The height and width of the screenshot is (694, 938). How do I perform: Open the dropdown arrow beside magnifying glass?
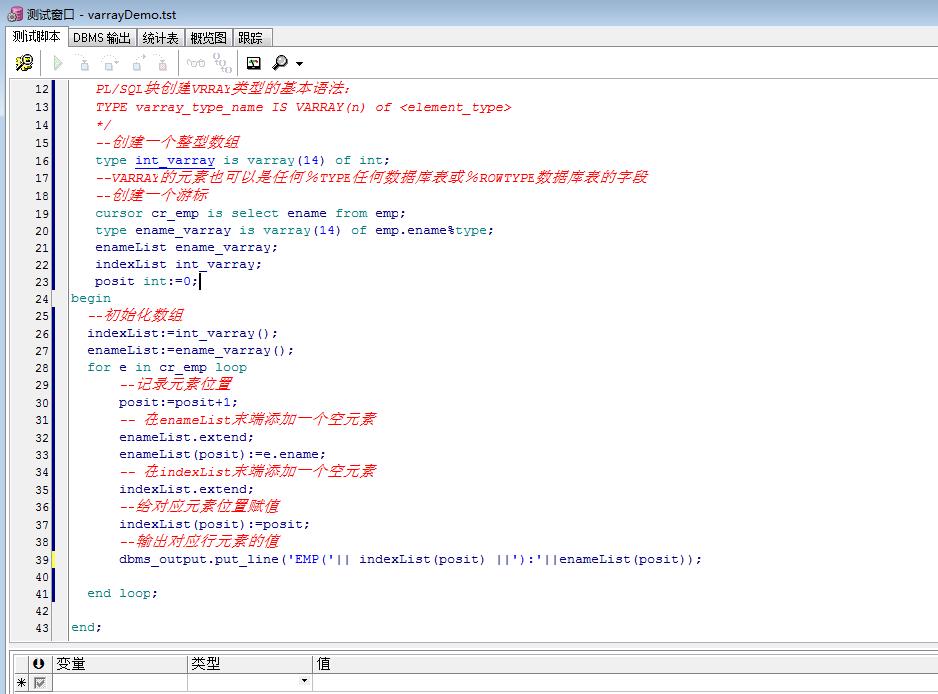299,63
